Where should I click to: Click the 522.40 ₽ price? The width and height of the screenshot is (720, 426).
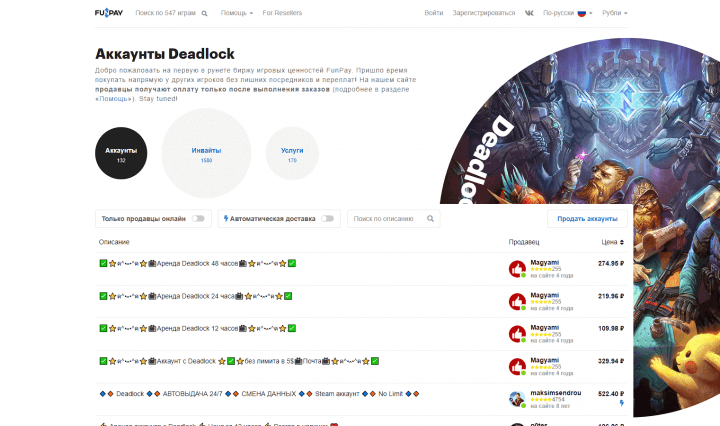pyautogui.click(x=611, y=394)
